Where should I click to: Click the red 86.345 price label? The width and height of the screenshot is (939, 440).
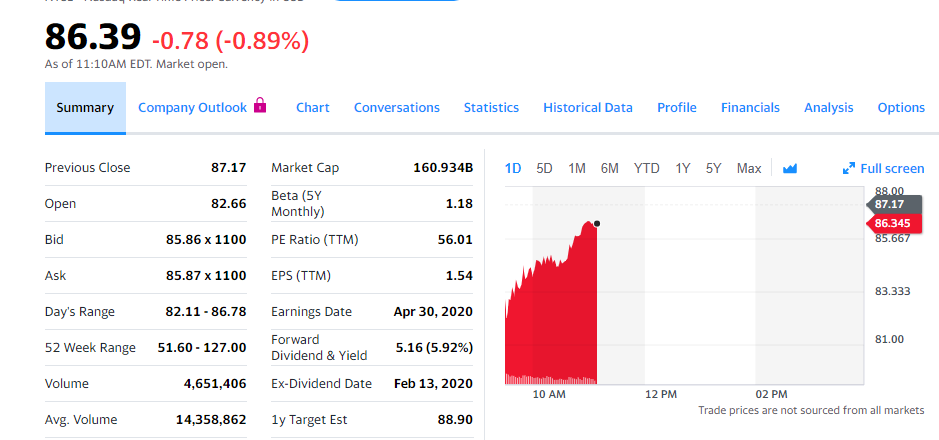point(892,222)
